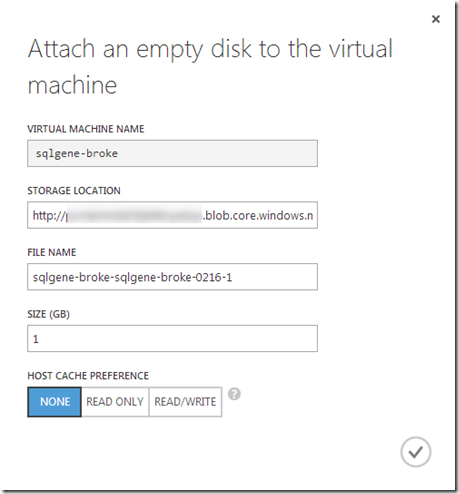Select READ ONLY host cache preference
Screen dimensions: 459x494
(x=115, y=402)
